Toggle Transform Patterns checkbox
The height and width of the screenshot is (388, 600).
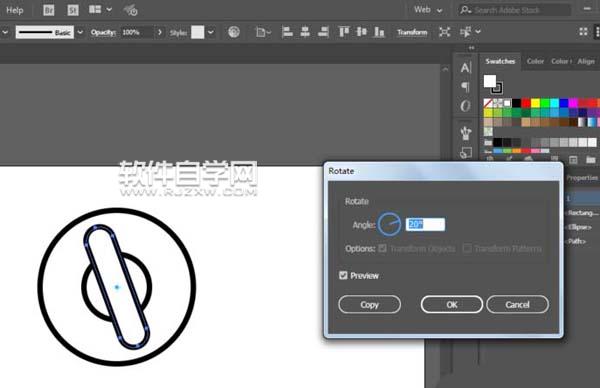point(467,248)
